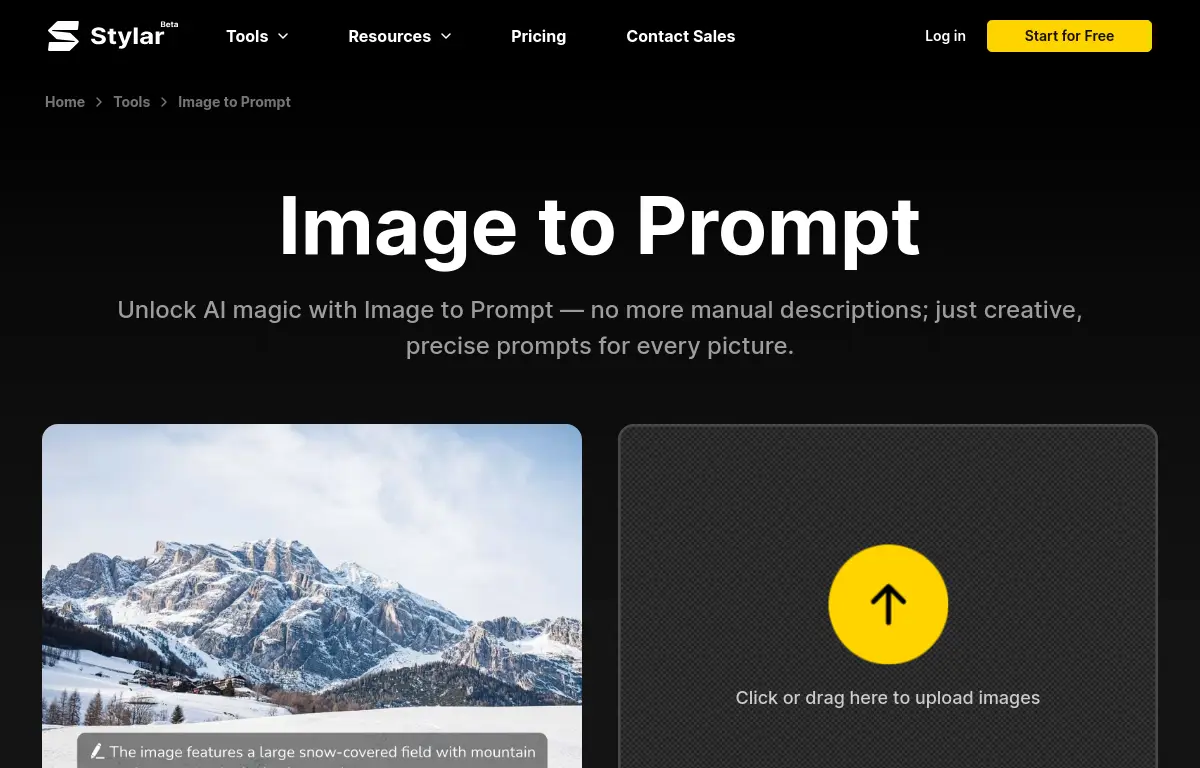Select Tools in the breadcrumb trail

pyautogui.click(x=132, y=102)
